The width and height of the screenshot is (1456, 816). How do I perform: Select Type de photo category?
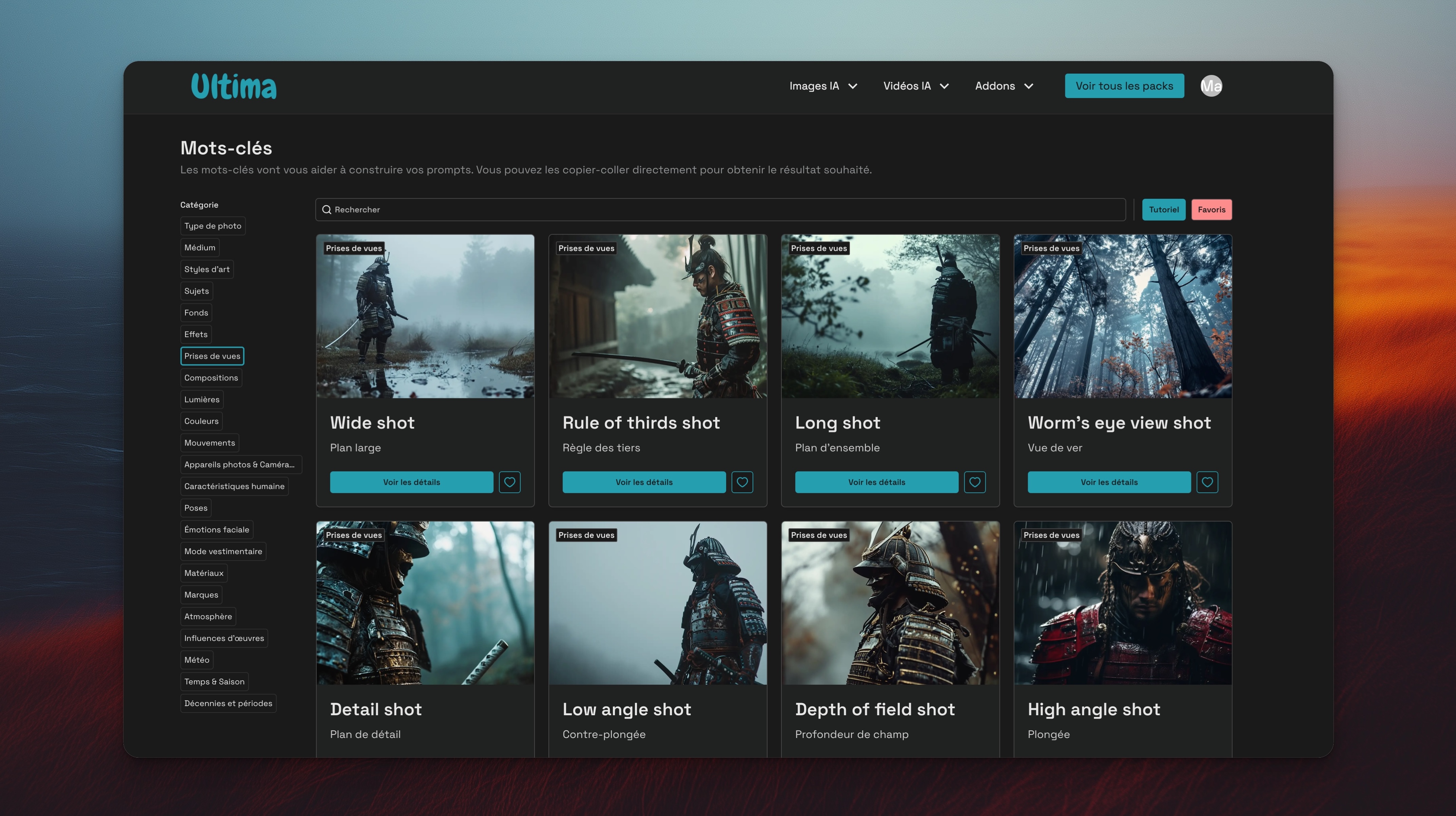[213, 226]
